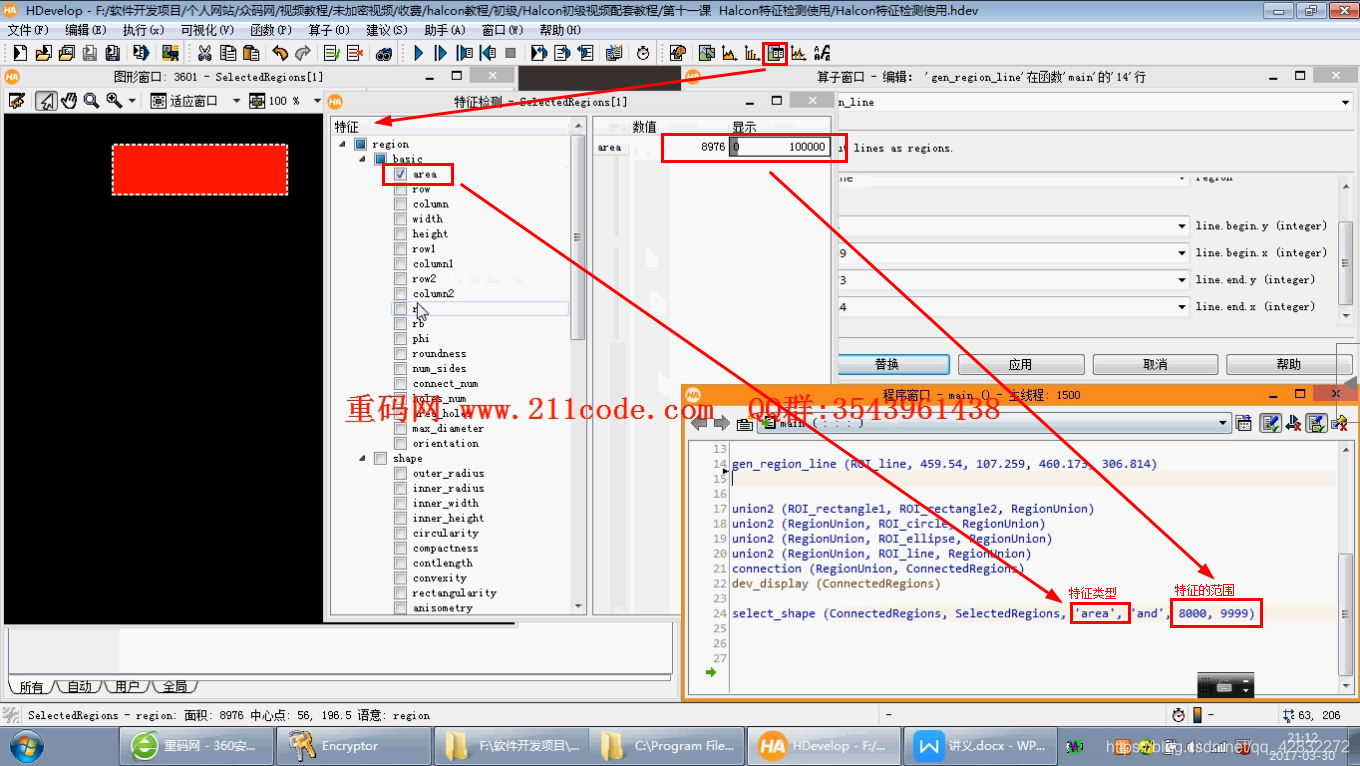Open the OCR training assistant icon
Screen dimensions: 1360x766
pyautogui.click(x=822, y=53)
